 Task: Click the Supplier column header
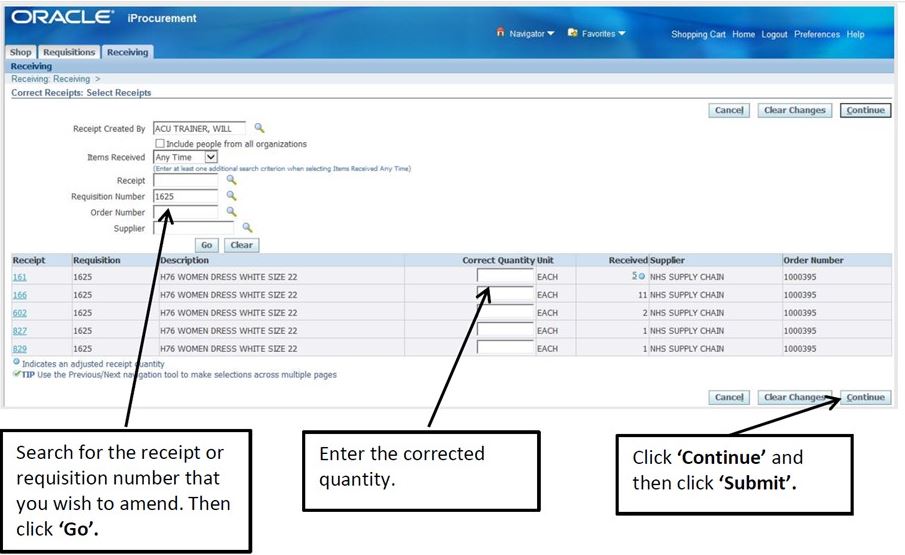click(x=667, y=260)
